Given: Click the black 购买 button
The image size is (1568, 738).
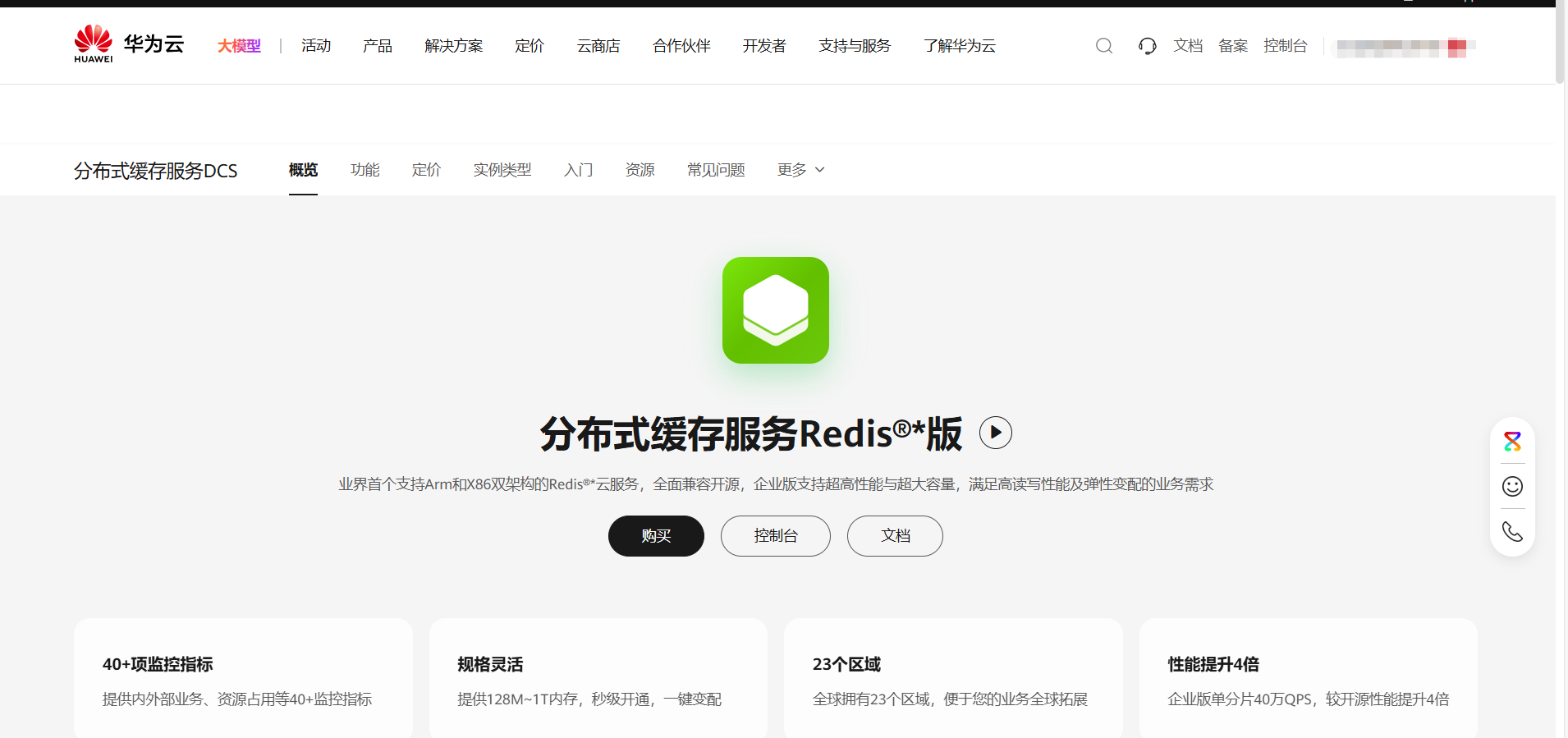Looking at the screenshot, I should [656, 536].
